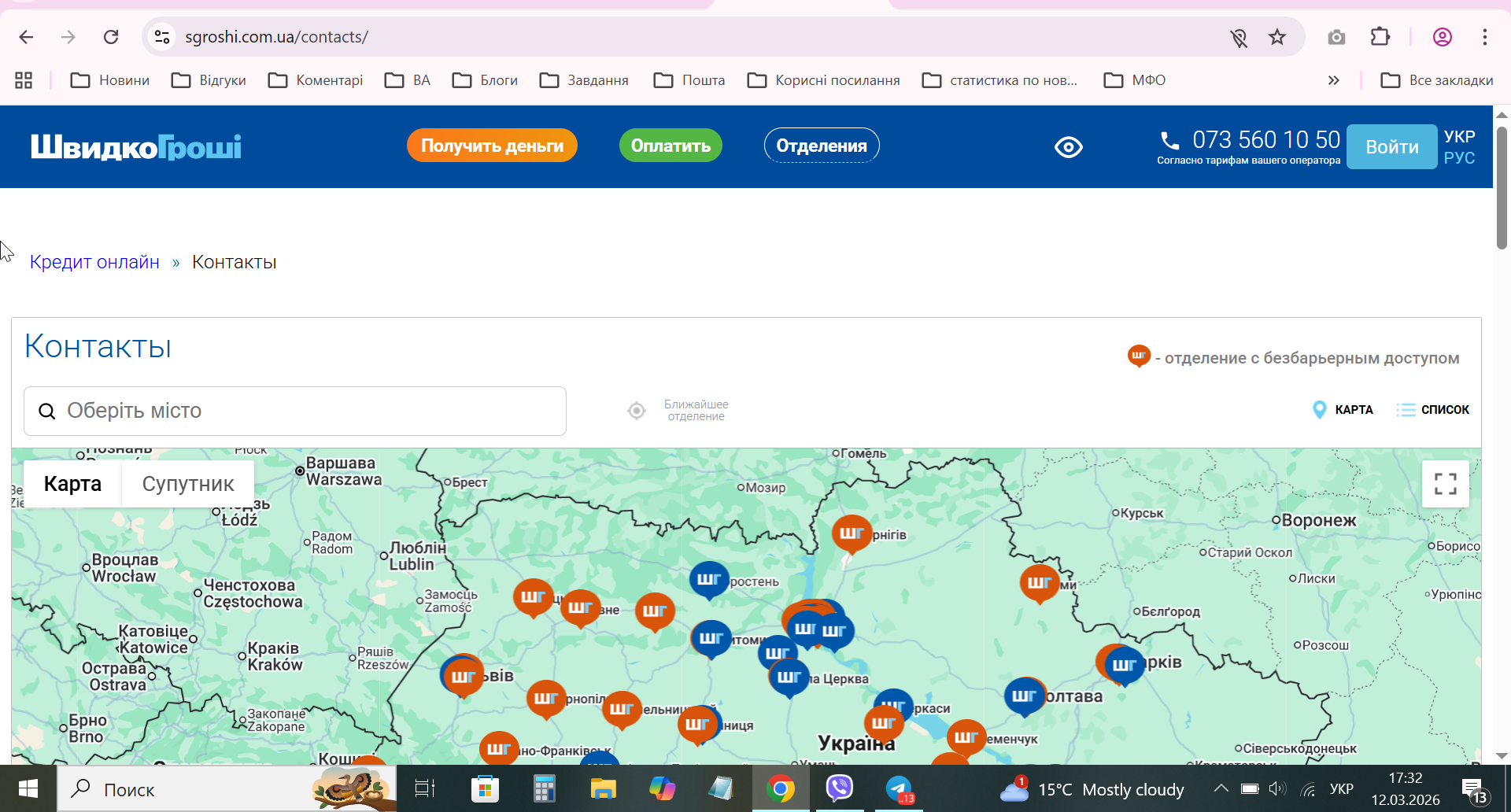Show hidden system tray icons
This screenshot has height=812, width=1511.
(1221, 788)
